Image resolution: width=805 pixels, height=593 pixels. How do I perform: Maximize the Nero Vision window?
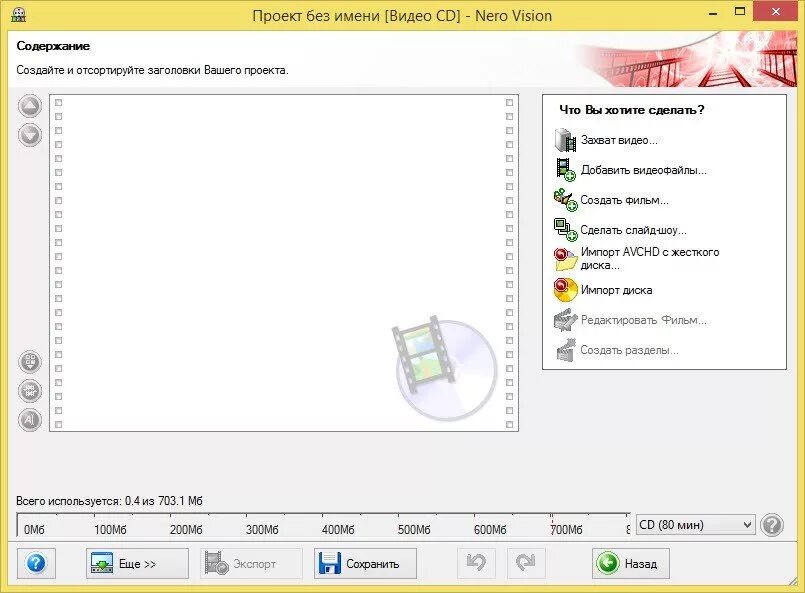tap(740, 12)
